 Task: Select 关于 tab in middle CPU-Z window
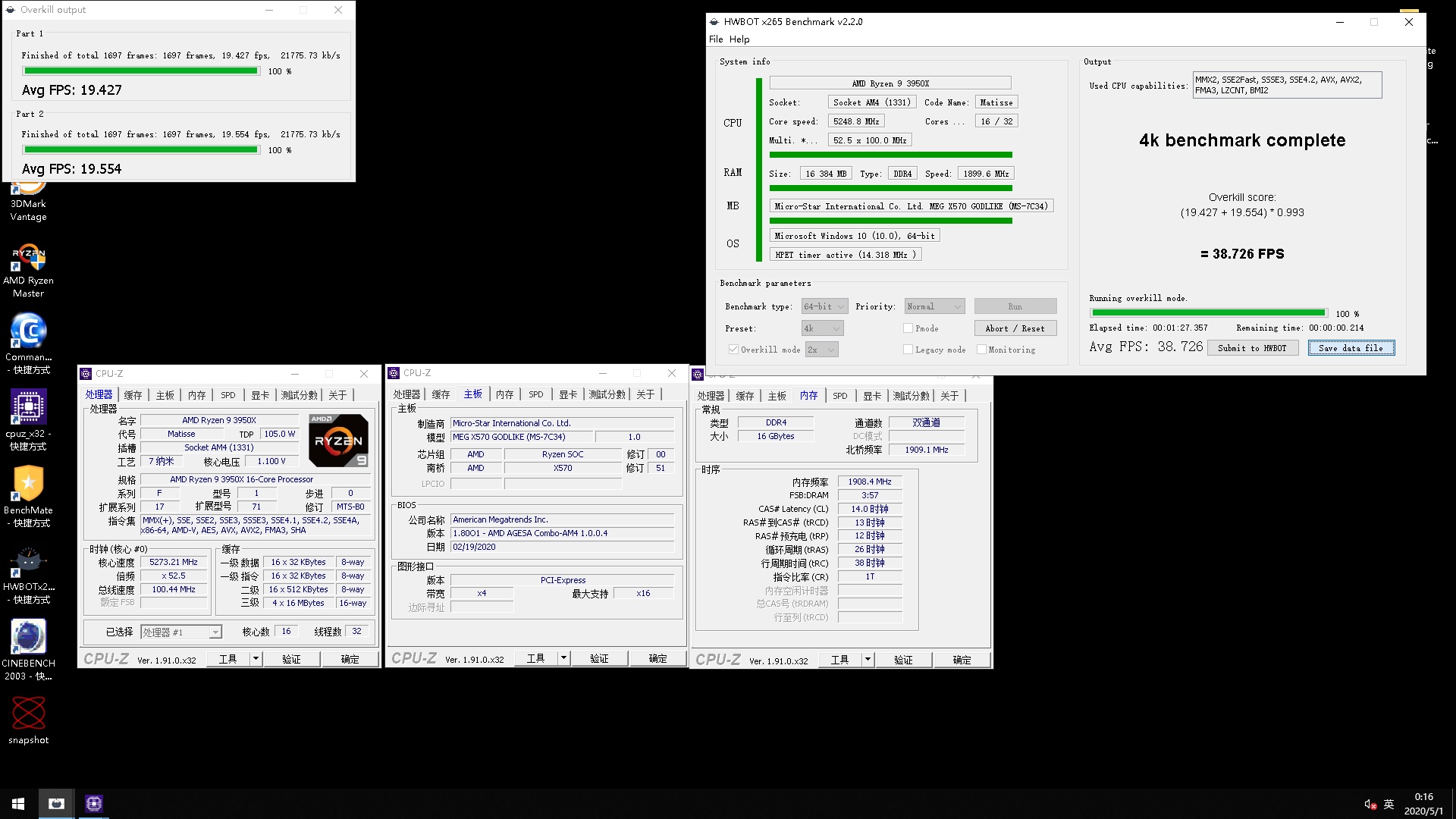(645, 394)
